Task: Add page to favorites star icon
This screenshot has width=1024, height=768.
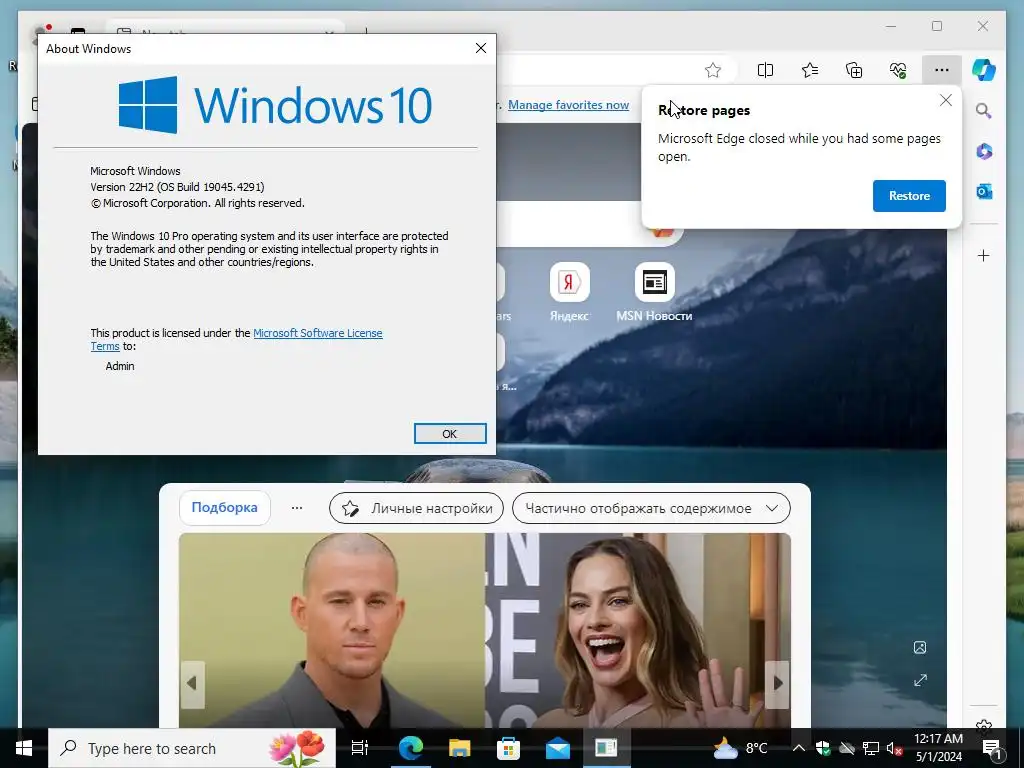Action: coord(713,70)
